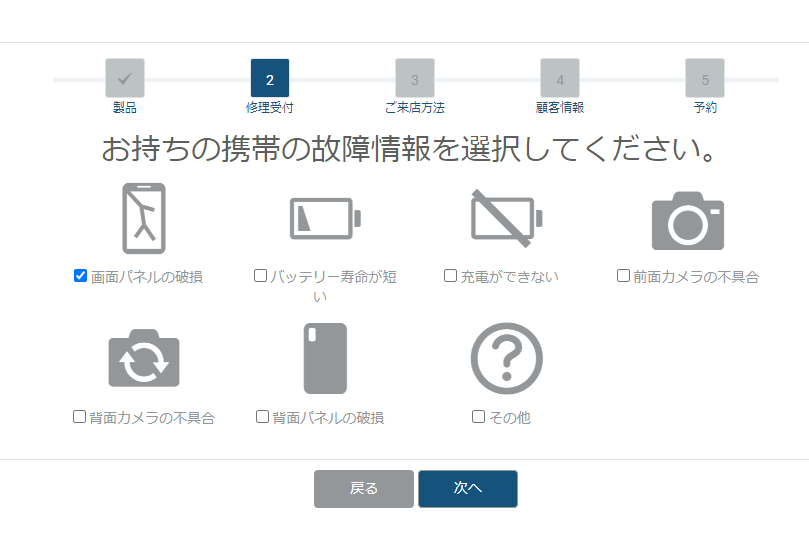Mark the その他 checkbox

coord(479,417)
